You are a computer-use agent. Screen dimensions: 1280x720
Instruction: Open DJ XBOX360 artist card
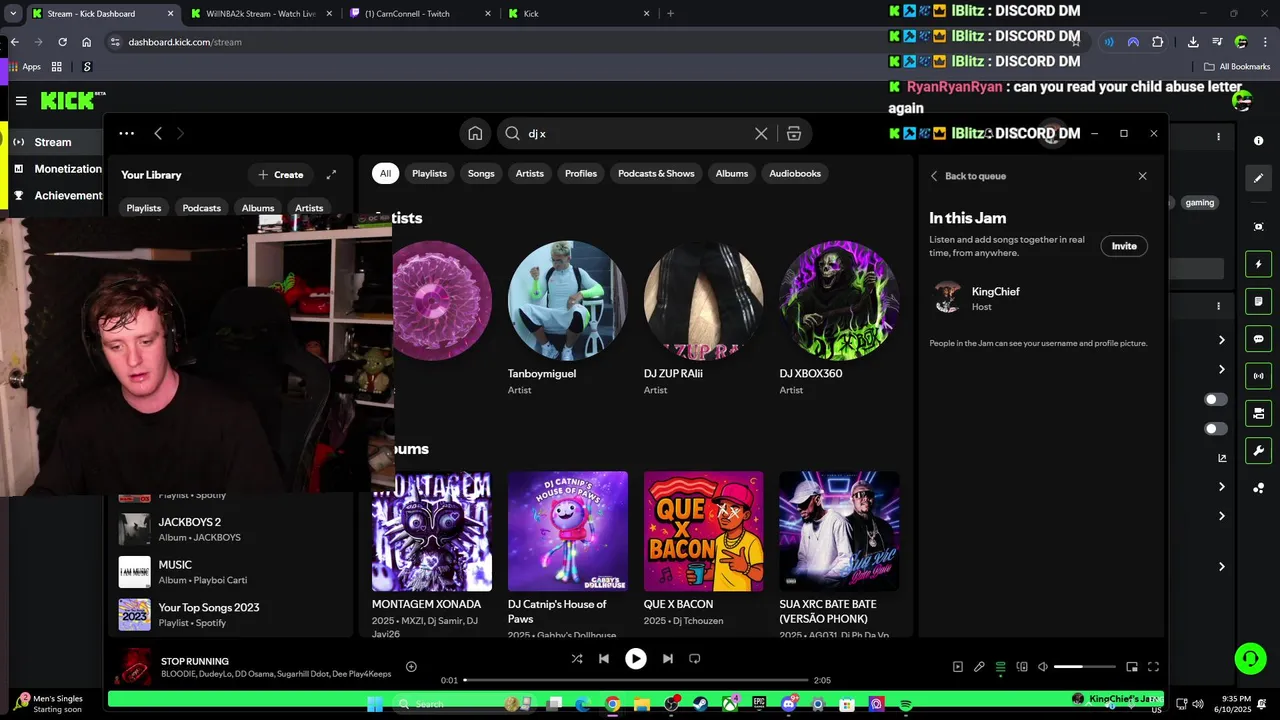(839, 318)
